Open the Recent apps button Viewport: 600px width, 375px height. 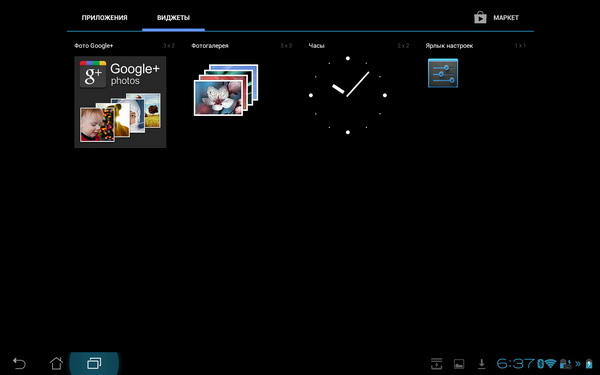click(x=94, y=363)
